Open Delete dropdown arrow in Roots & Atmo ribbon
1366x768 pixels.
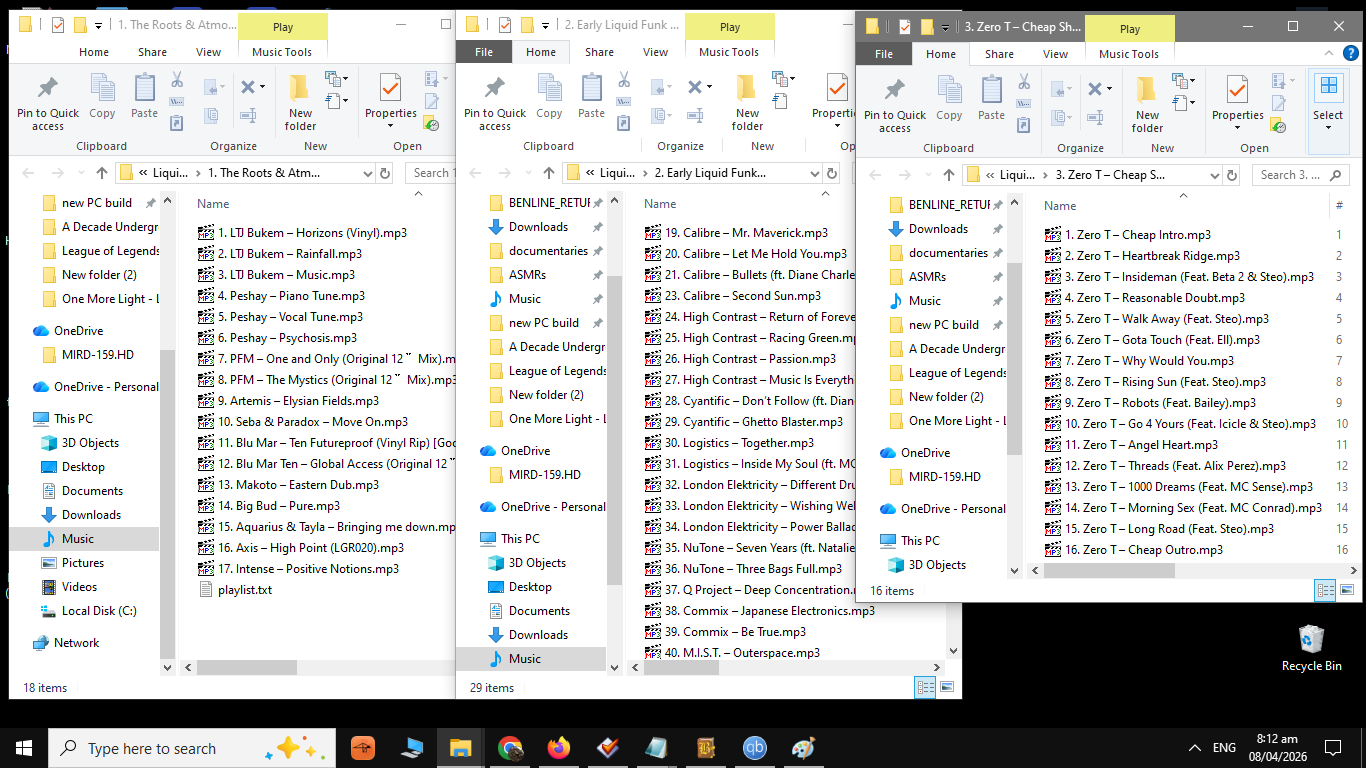click(262, 87)
